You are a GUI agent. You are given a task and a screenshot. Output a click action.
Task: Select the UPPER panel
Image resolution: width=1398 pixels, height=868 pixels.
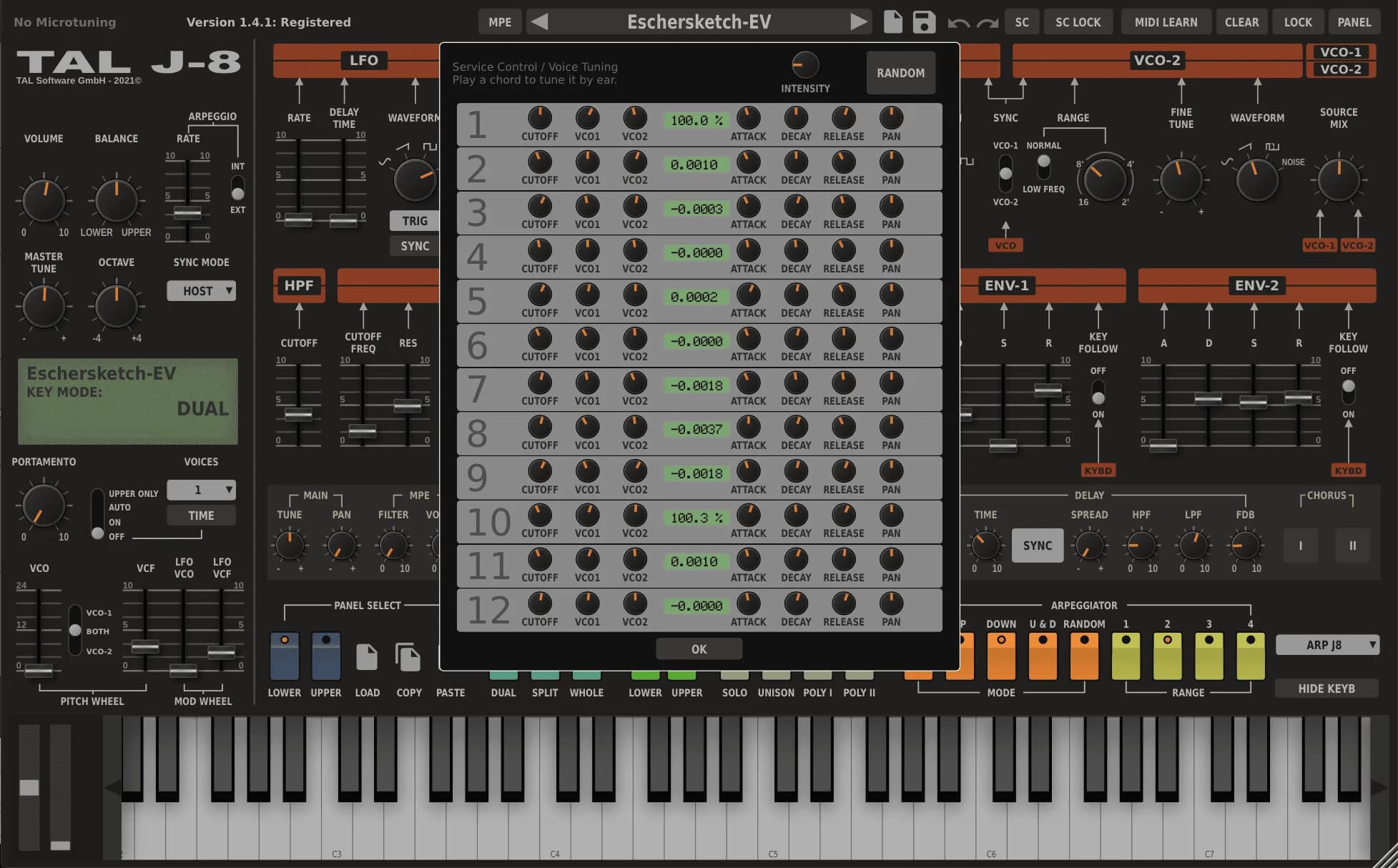325,656
